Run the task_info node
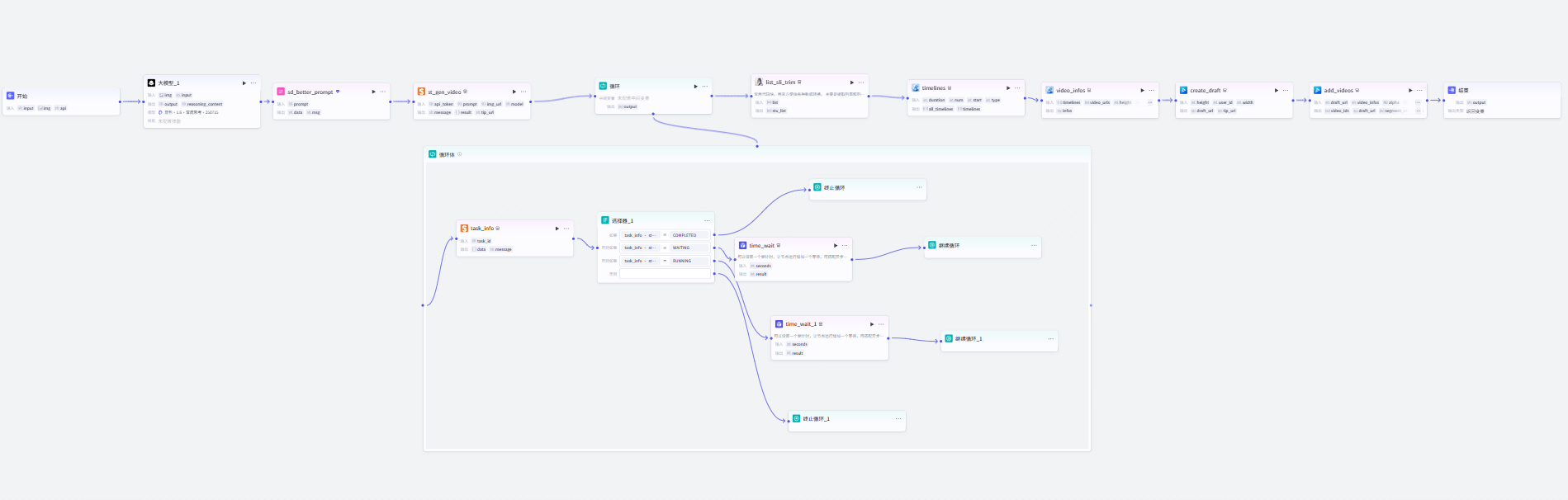Image resolution: width=1568 pixels, height=500 pixels. coord(557,228)
